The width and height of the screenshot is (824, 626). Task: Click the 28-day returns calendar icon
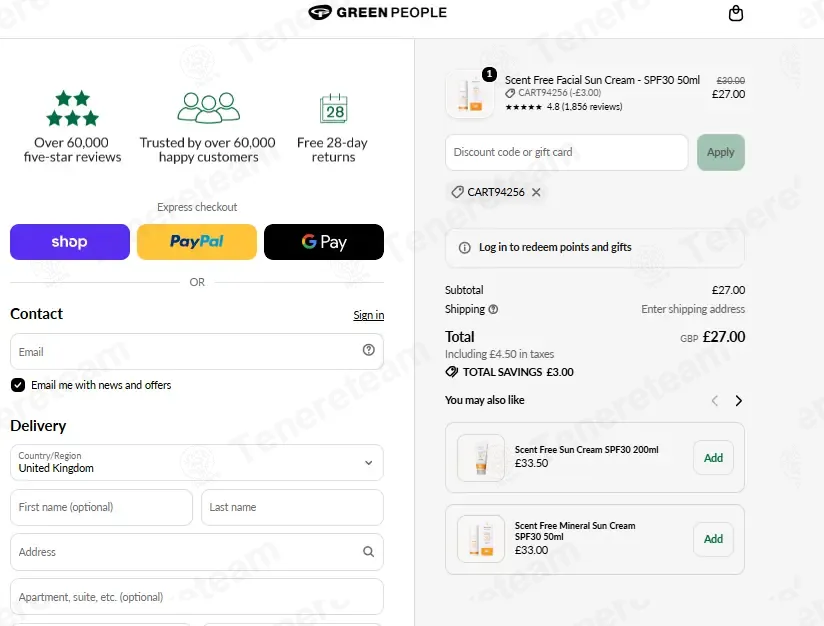334,108
